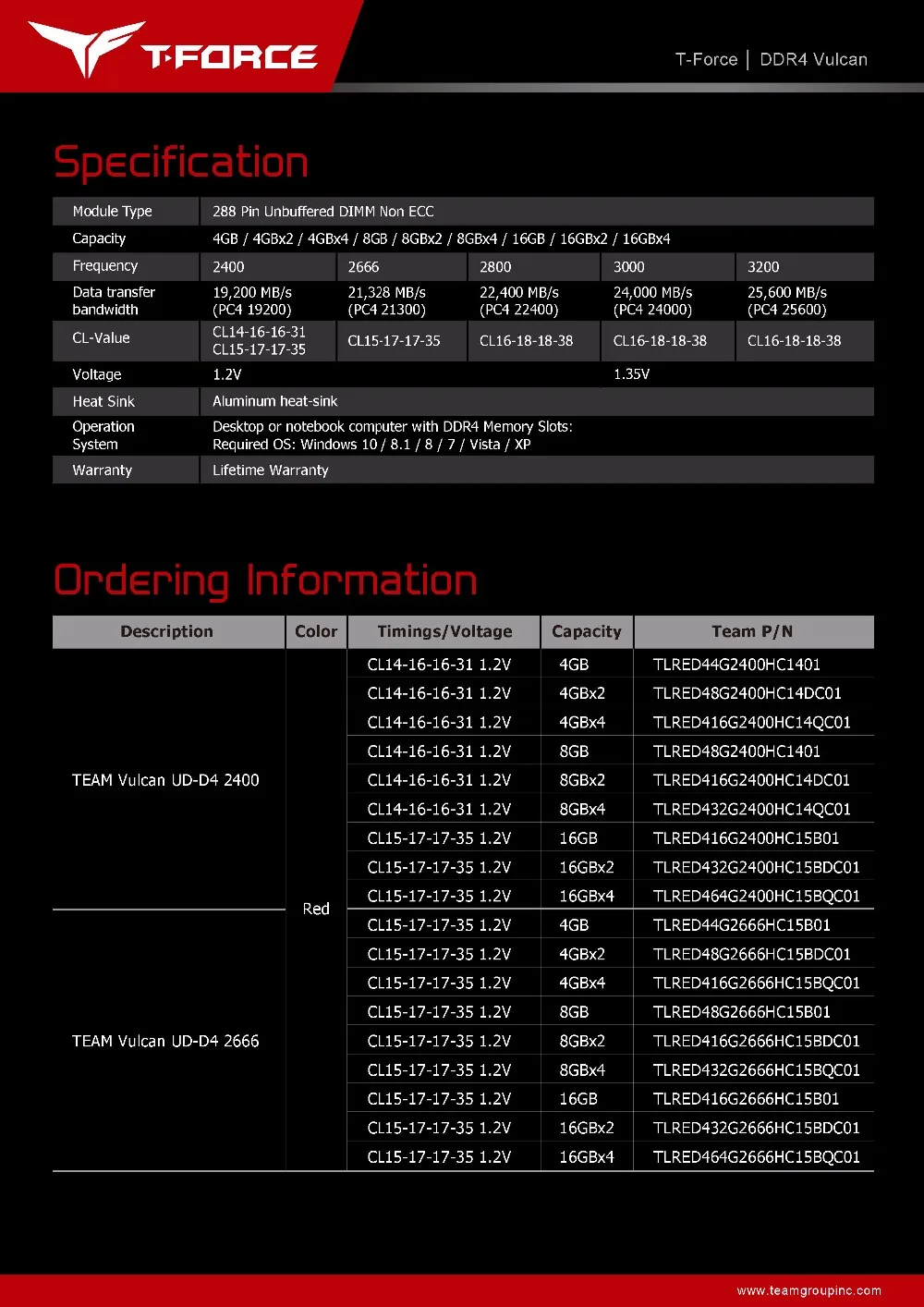The height and width of the screenshot is (1307, 924).
Task: Click the 'Timings/Voltage' column header
Action: click(x=444, y=631)
